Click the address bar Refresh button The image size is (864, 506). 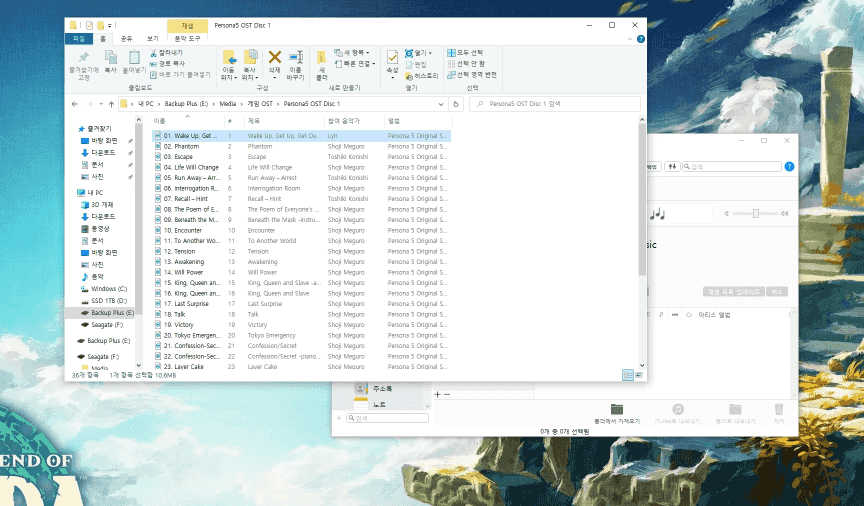(456, 104)
